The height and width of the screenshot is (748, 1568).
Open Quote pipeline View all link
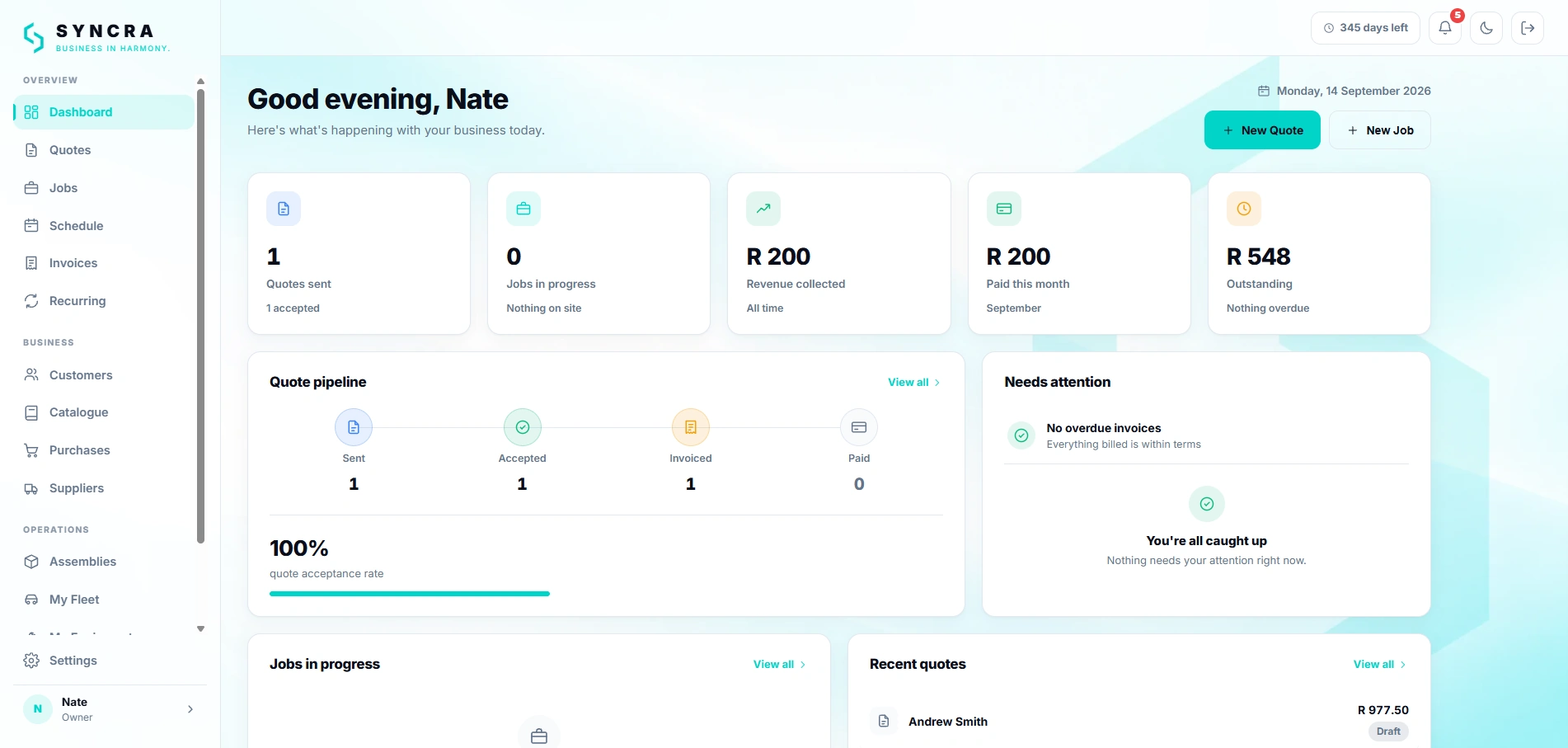(914, 383)
